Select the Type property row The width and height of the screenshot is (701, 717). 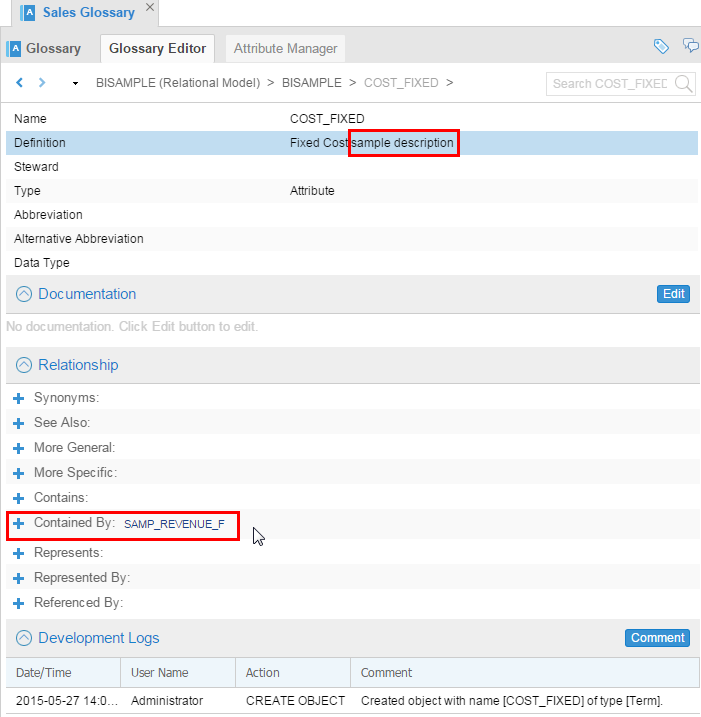coord(352,191)
